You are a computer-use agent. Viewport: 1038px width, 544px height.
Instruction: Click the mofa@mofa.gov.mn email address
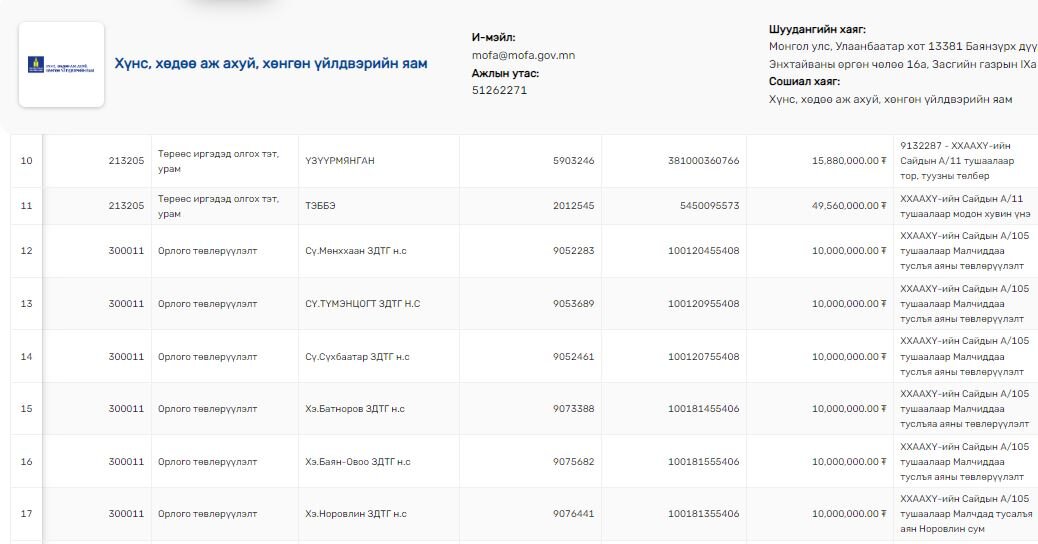click(x=523, y=56)
